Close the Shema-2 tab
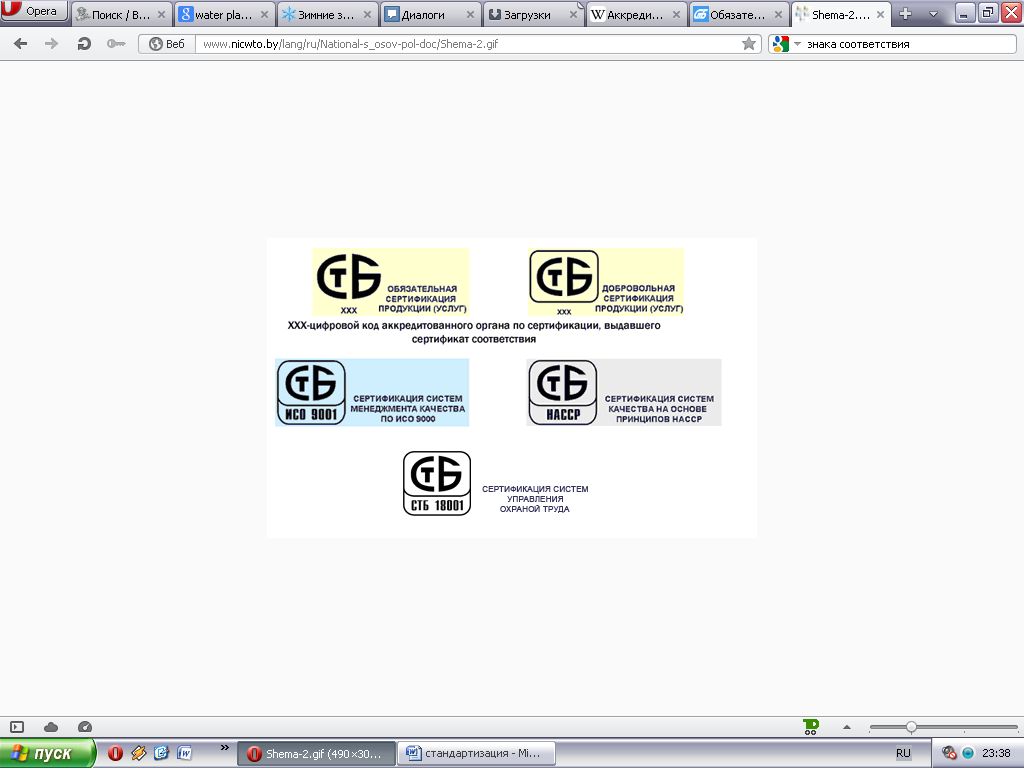The width and height of the screenshot is (1024, 768). click(x=881, y=14)
